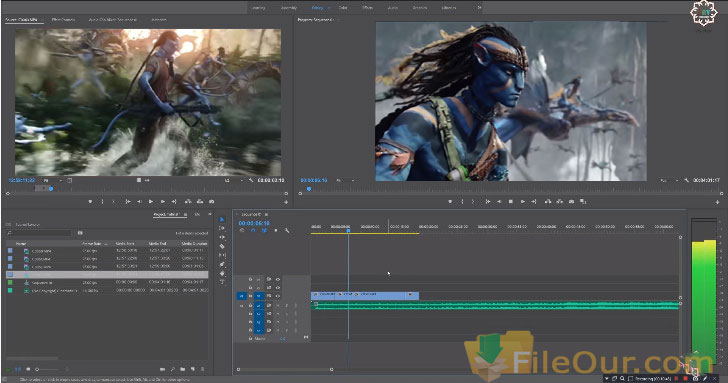The height and width of the screenshot is (383, 728).
Task: Select the Track Select Forward tool
Action: point(222,228)
